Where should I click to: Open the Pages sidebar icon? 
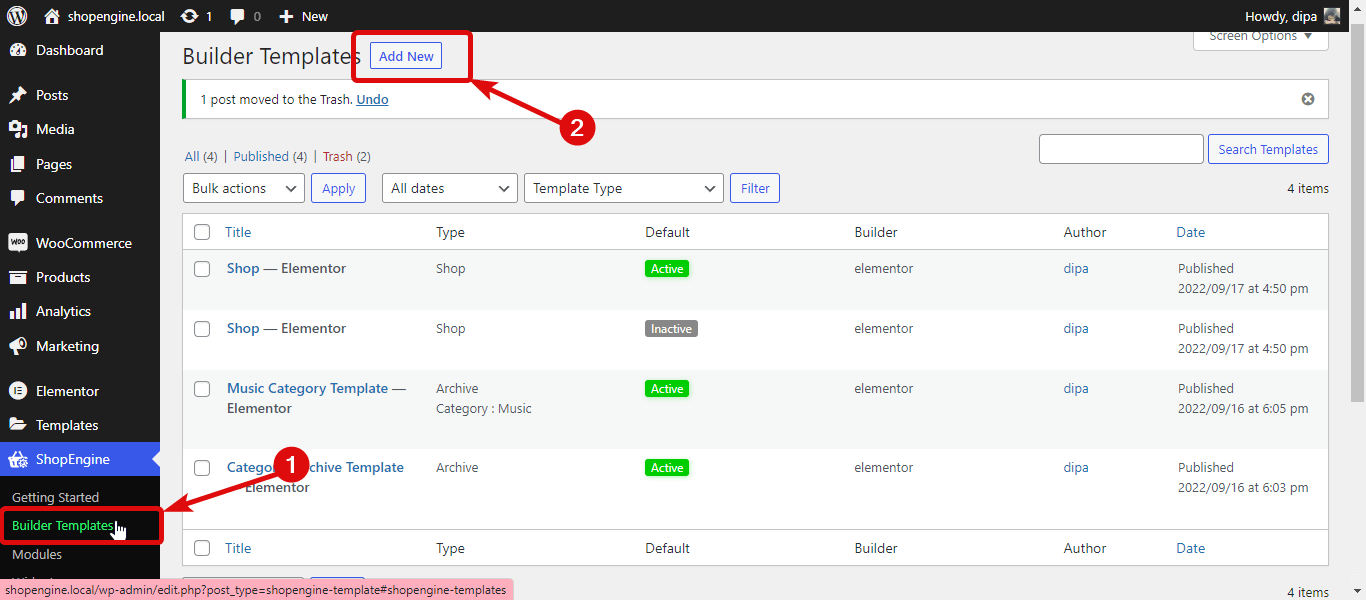pyautogui.click(x=18, y=164)
